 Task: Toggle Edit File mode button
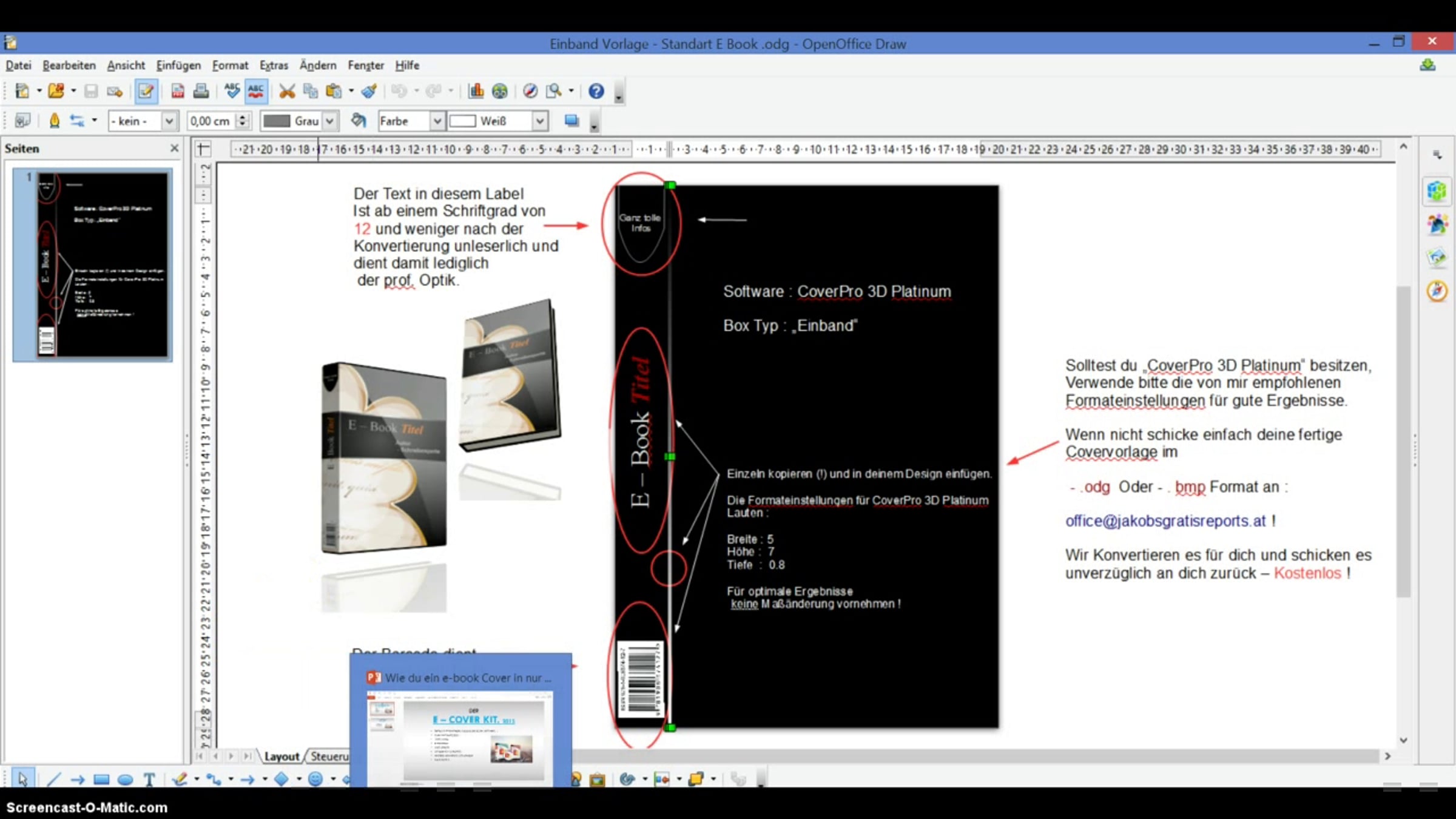coord(146,91)
